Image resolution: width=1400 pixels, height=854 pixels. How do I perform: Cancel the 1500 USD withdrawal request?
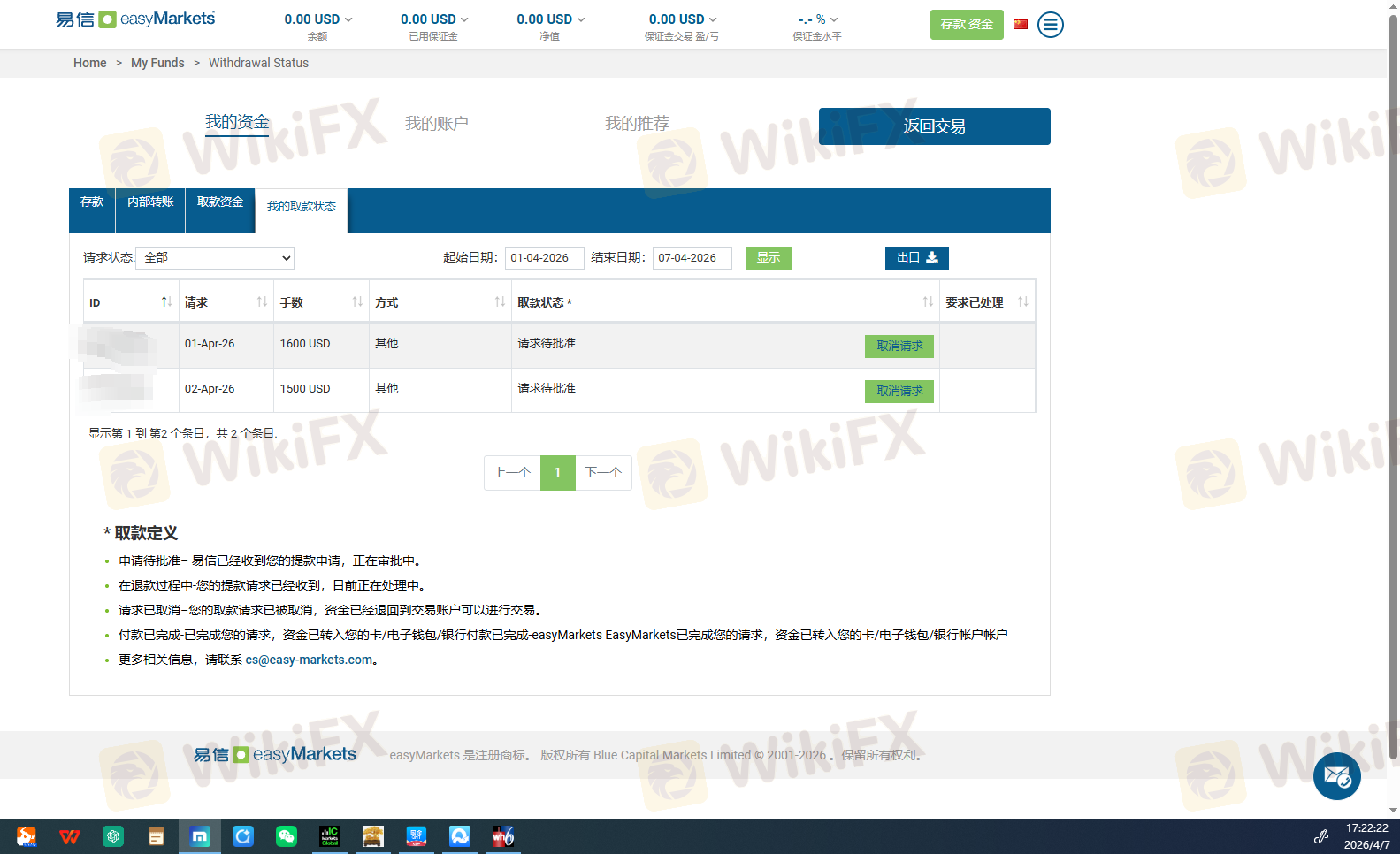899,391
